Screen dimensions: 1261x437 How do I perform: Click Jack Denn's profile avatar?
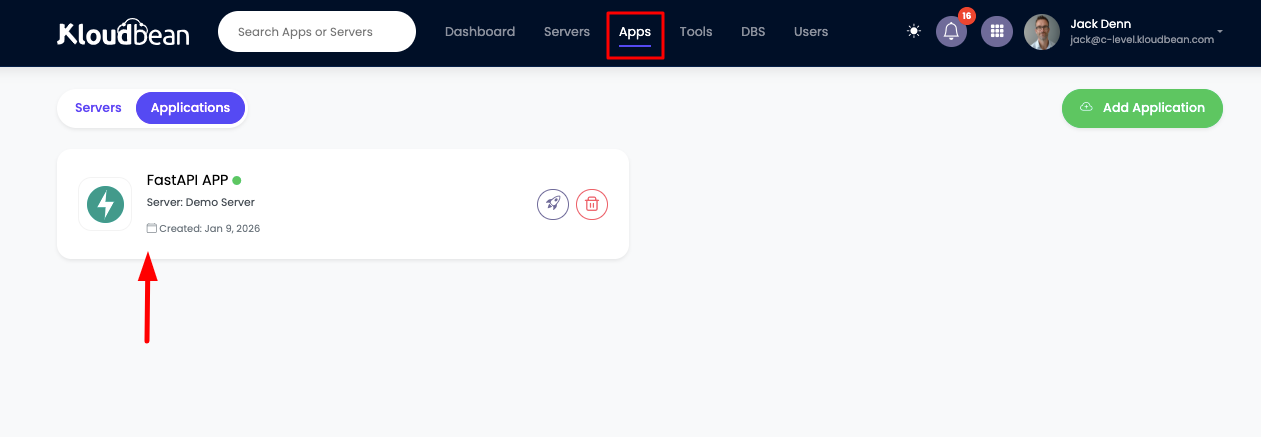1042,32
